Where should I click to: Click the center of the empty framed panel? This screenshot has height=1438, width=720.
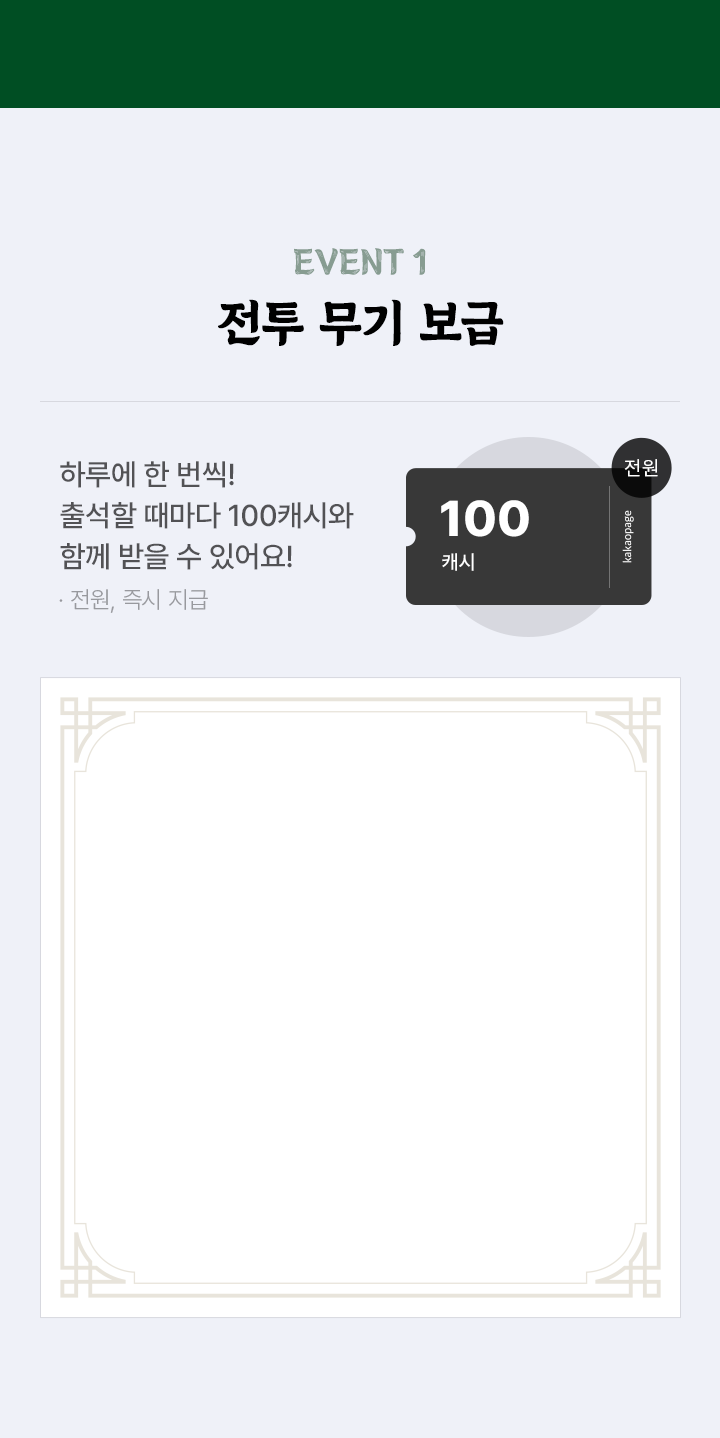pos(360,998)
